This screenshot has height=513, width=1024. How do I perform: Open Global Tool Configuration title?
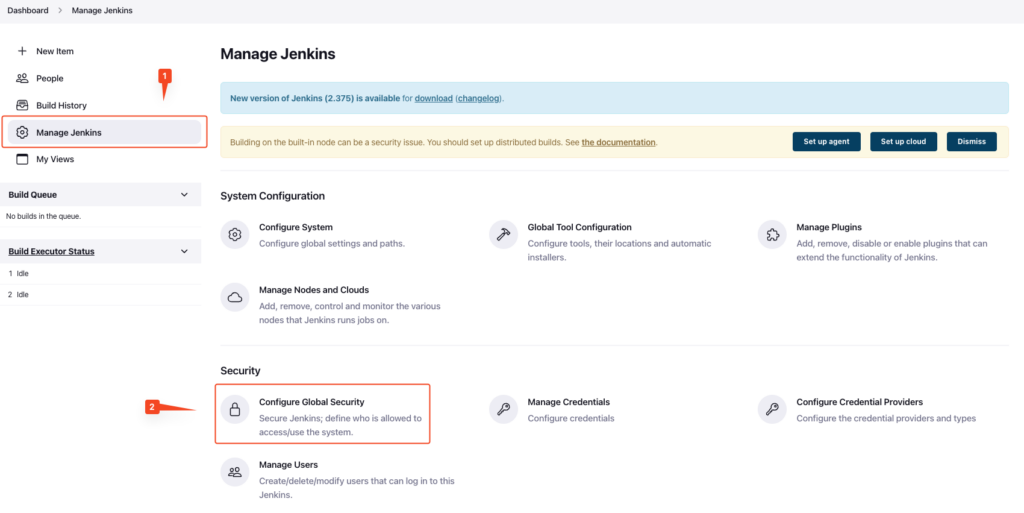(579, 227)
